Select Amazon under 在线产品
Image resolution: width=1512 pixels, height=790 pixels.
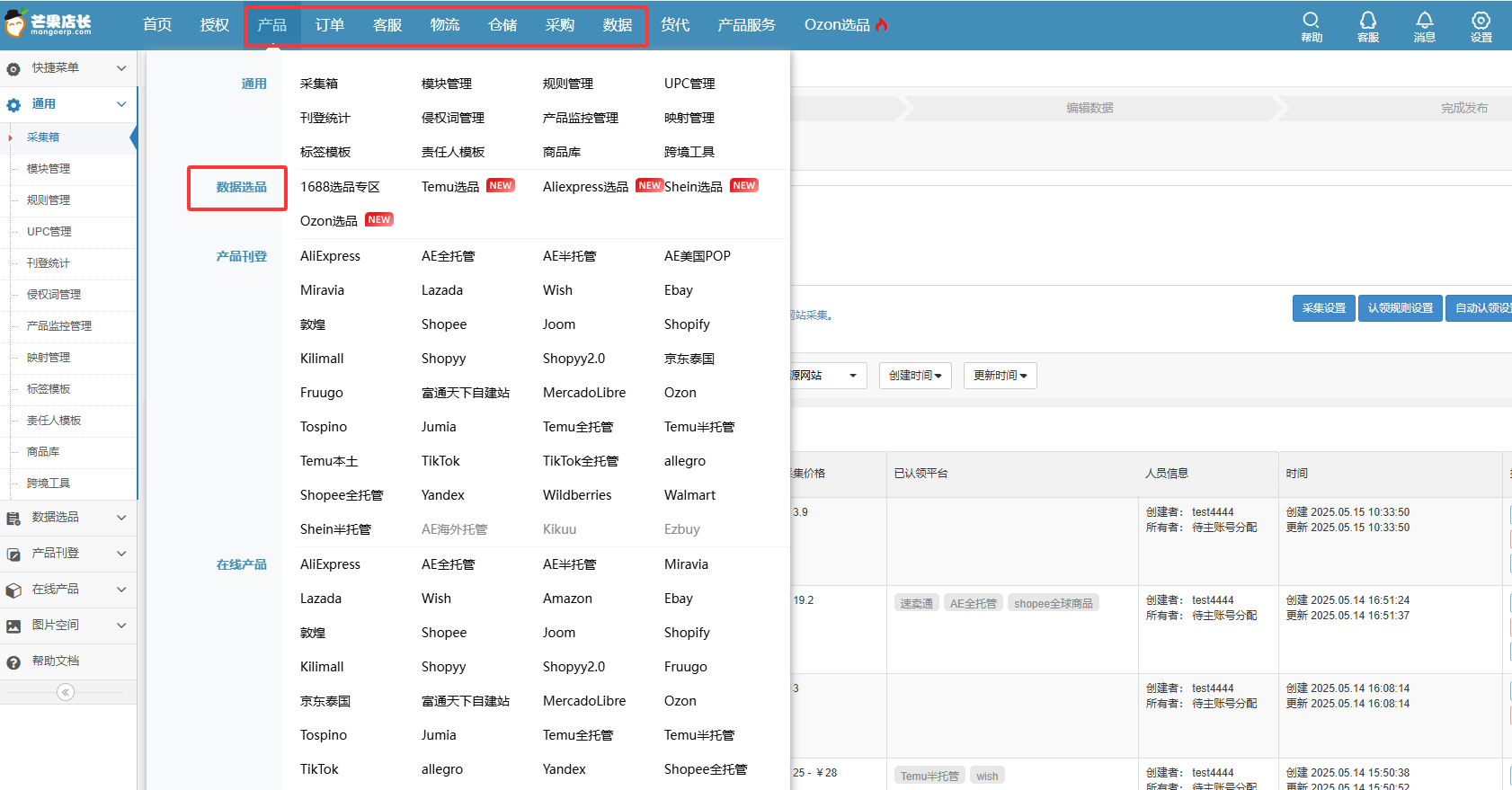tap(567, 599)
